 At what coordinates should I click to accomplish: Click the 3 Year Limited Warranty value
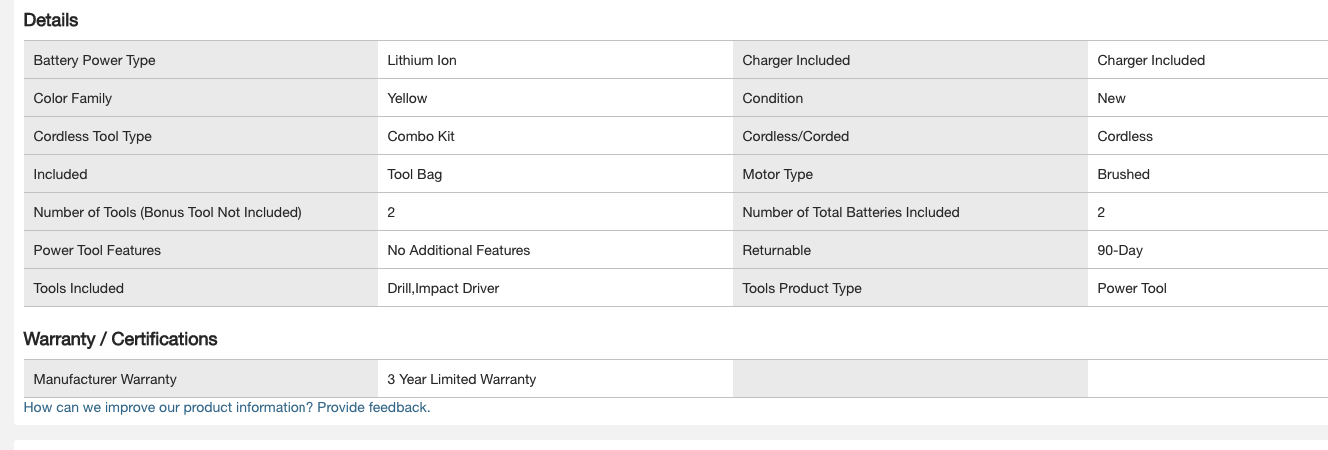[x=461, y=379]
